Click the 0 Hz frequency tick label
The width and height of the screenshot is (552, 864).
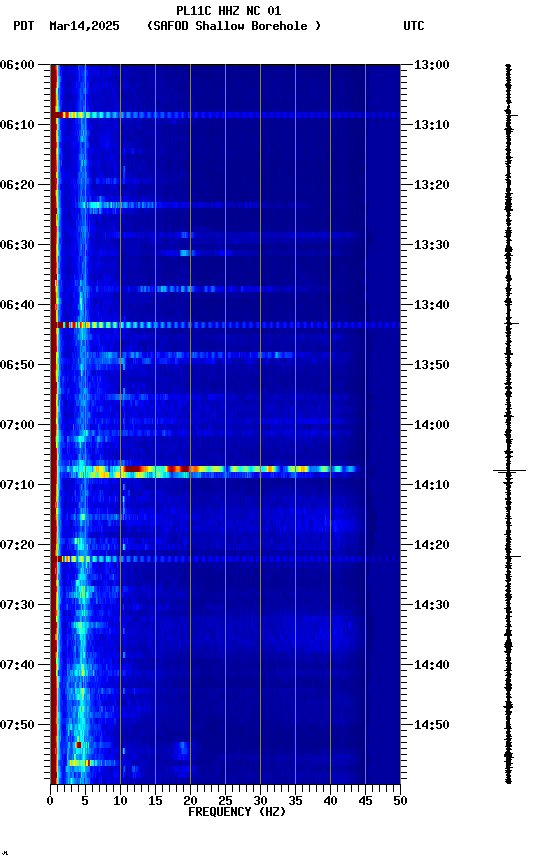[51, 801]
